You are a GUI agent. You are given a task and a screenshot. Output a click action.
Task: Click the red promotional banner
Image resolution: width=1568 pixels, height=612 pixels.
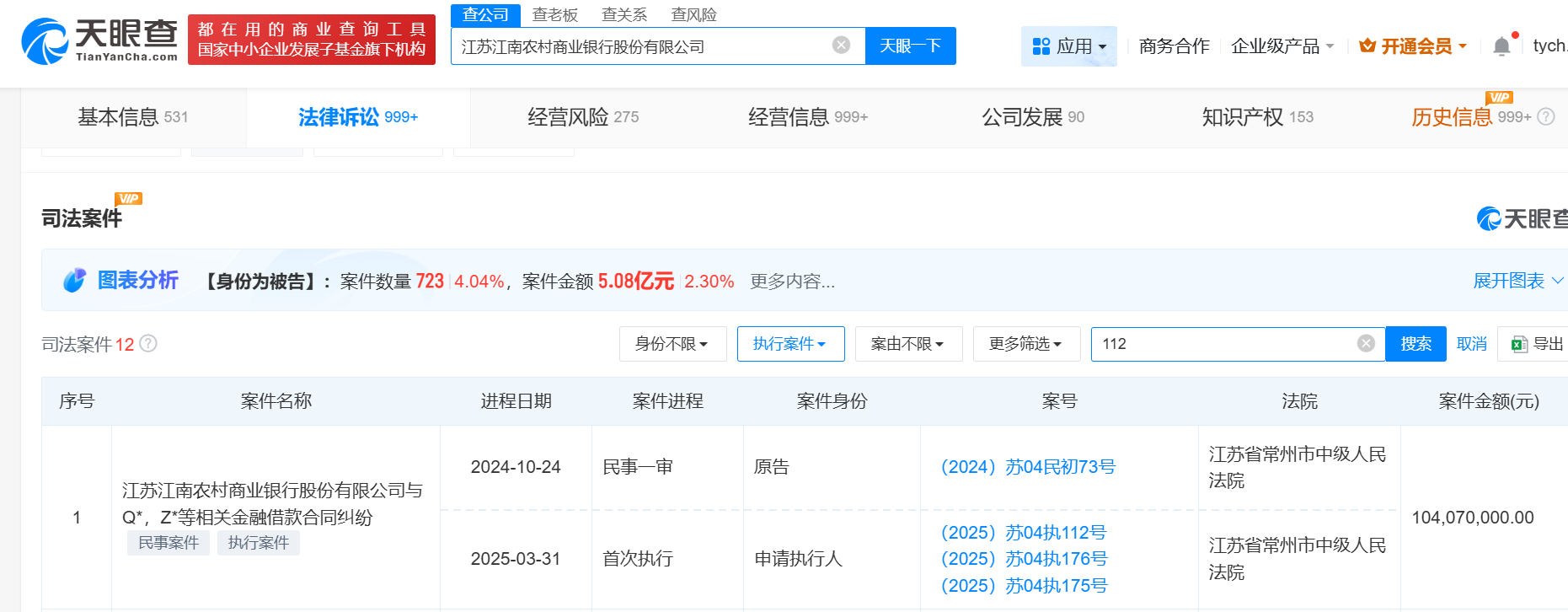312,40
